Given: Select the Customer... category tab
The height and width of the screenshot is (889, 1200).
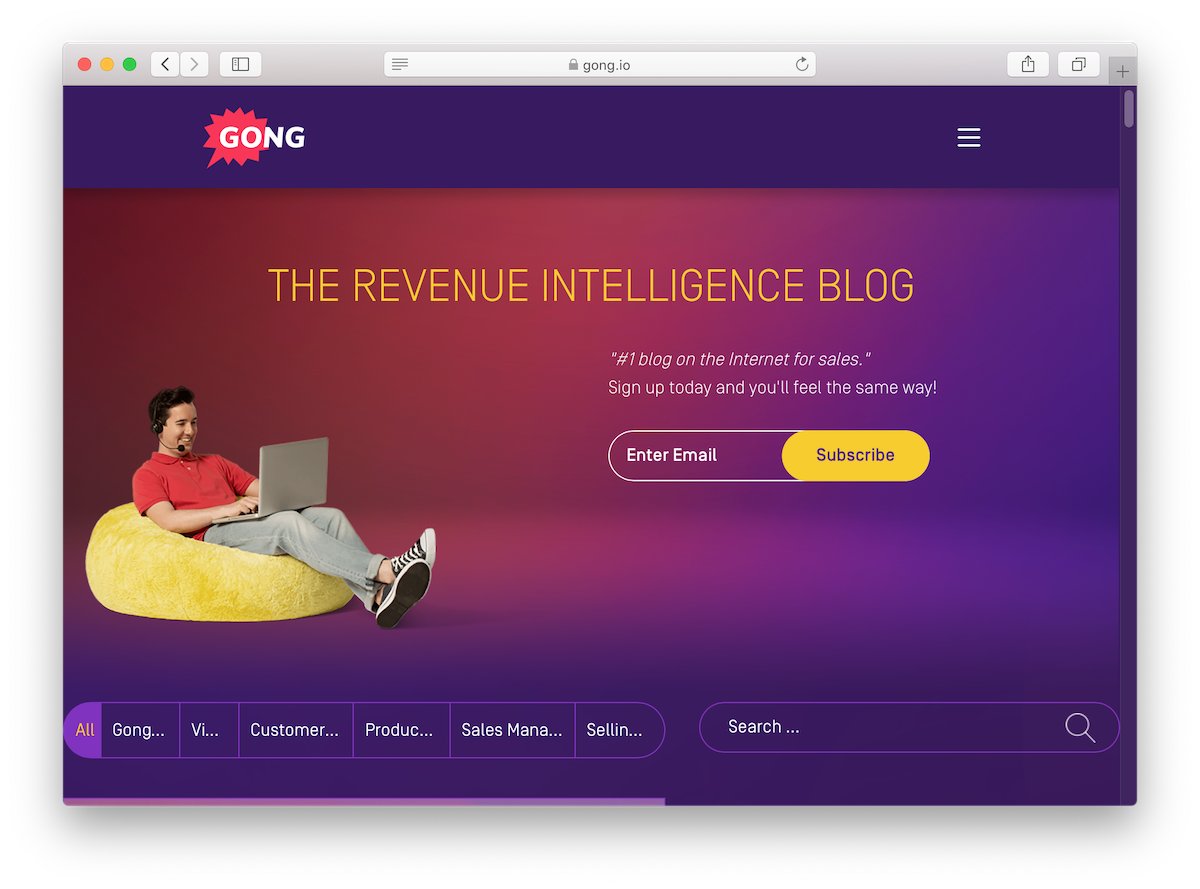Looking at the screenshot, I should click(x=295, y=730).
